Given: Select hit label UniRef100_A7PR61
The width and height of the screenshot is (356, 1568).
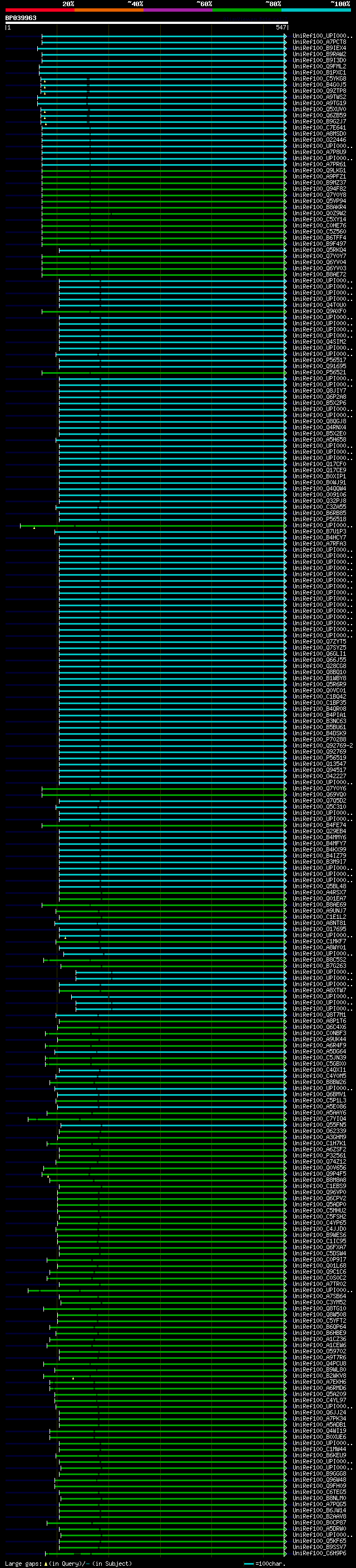Looking at the screenshot, I should tap(319, 164).
